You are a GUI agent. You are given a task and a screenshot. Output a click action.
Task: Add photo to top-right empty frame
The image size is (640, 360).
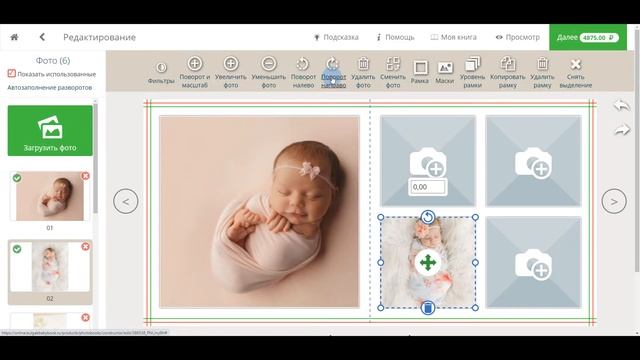pos(533,162)
